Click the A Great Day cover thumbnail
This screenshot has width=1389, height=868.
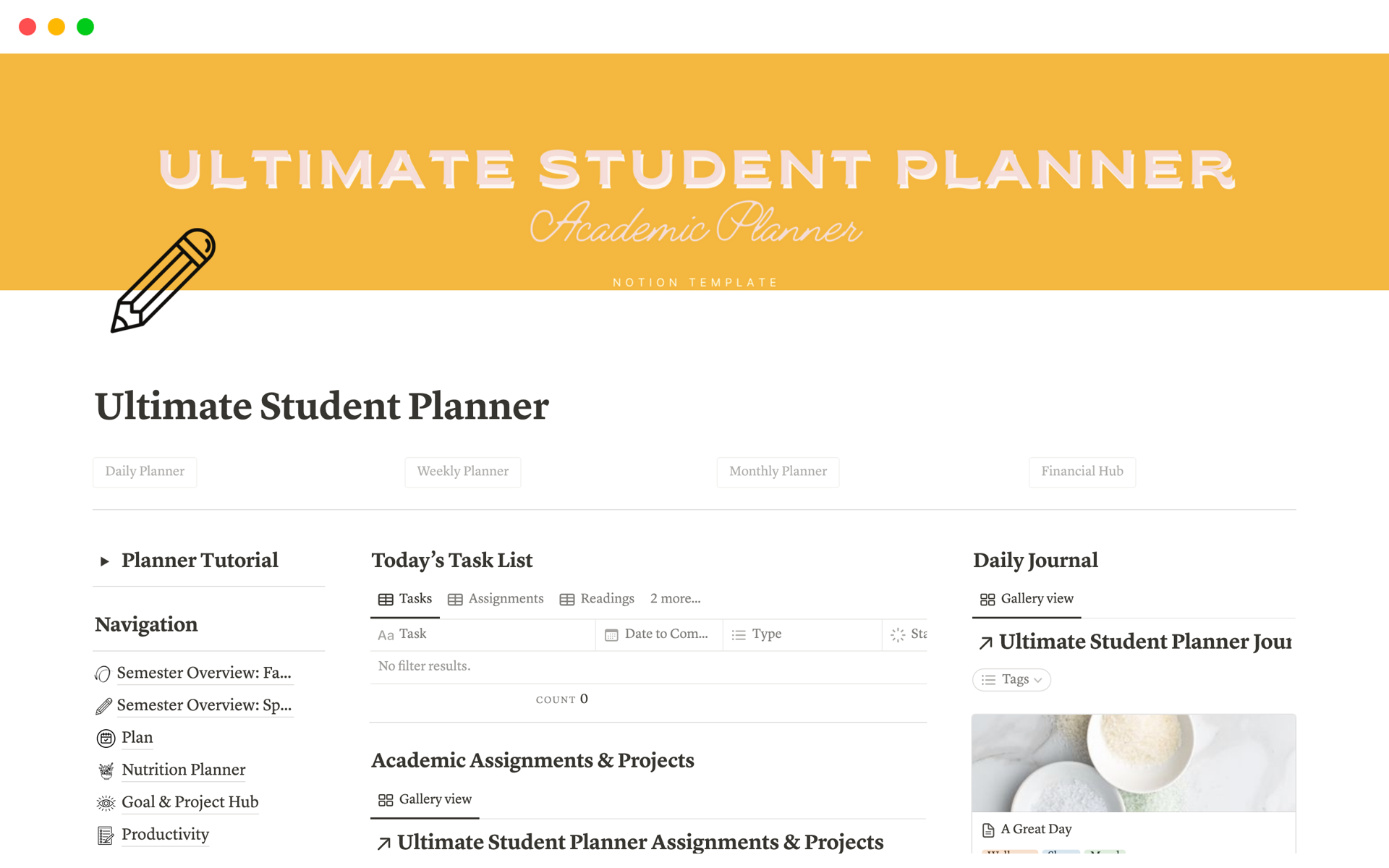point(1133,763)
